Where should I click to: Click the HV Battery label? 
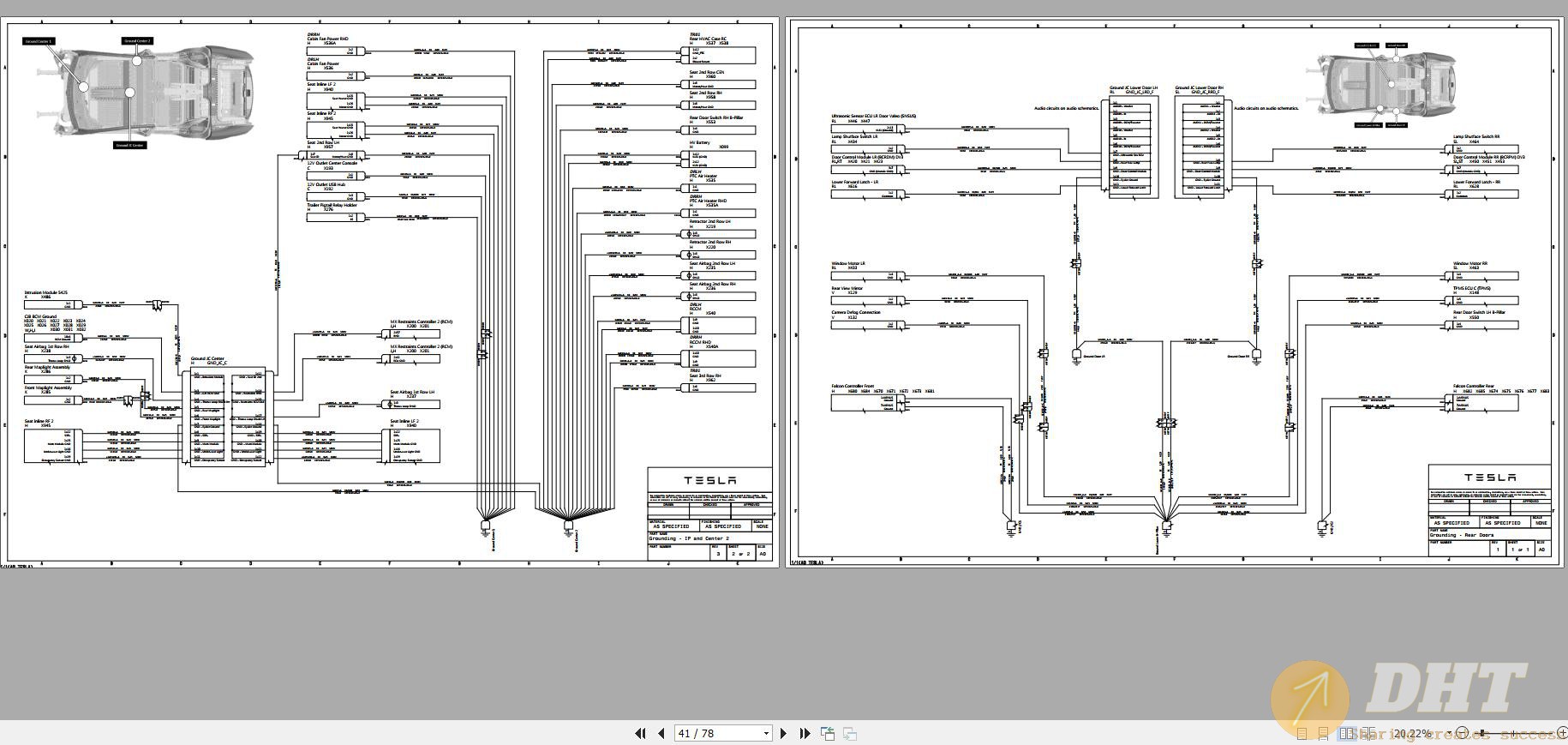pyautogui.click(x=700, y=143)
